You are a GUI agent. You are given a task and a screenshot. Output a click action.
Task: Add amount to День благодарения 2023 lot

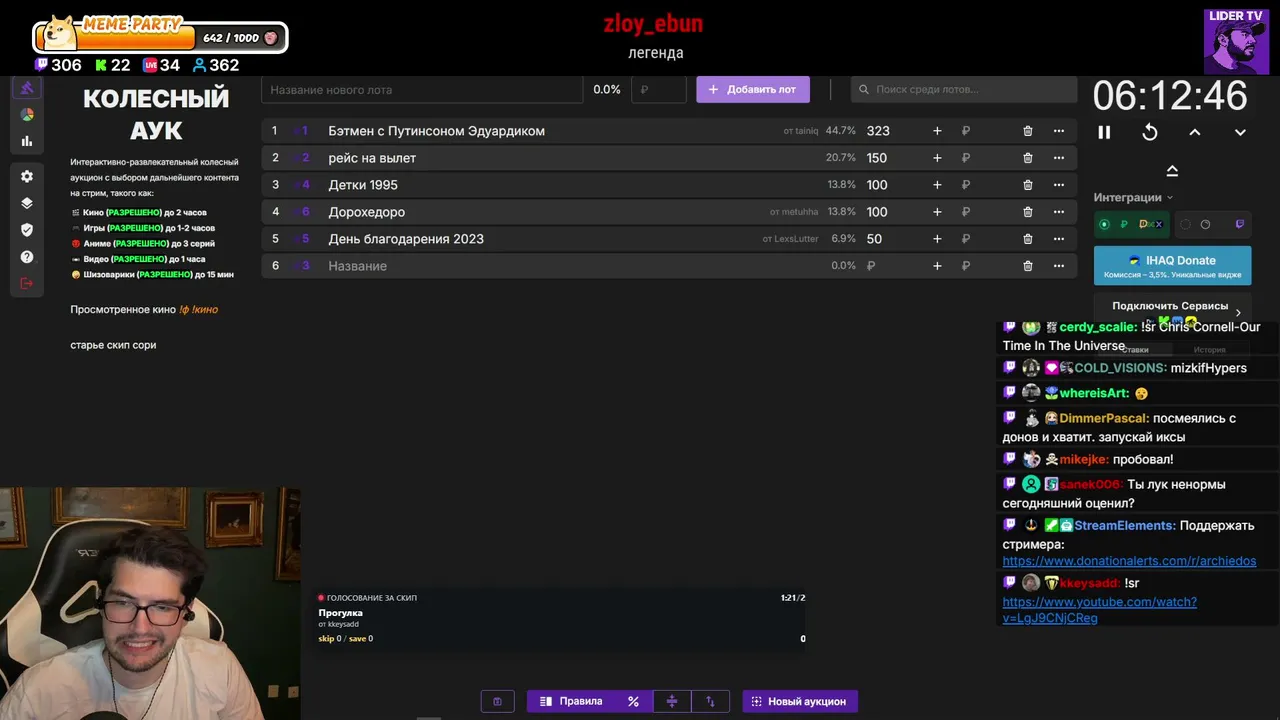[x=937, y=239]
